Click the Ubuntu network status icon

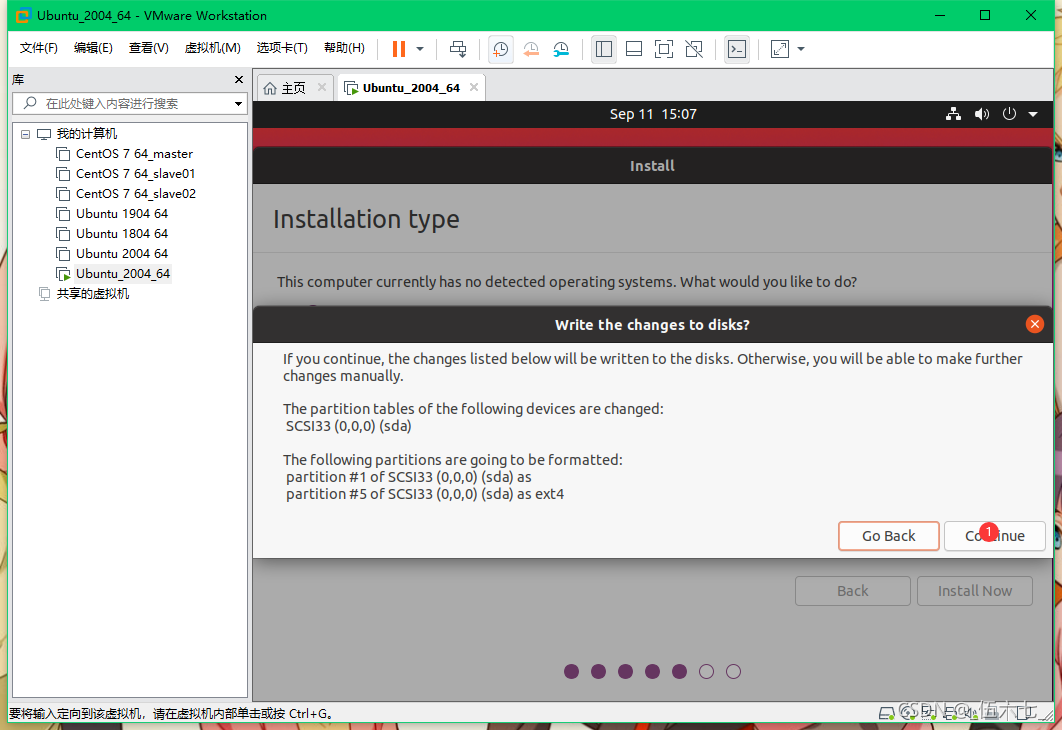[x=953, y=114]
